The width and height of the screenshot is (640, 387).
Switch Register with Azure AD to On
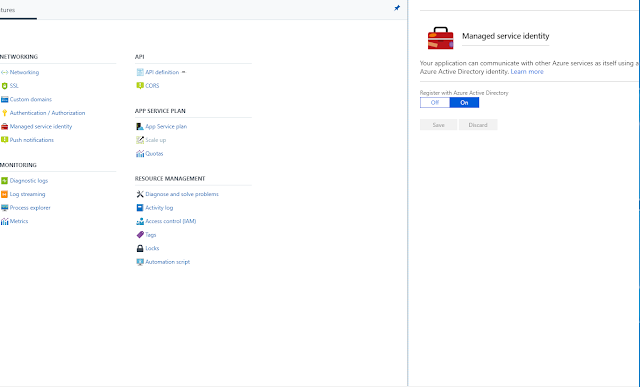(x=464, y=102)
